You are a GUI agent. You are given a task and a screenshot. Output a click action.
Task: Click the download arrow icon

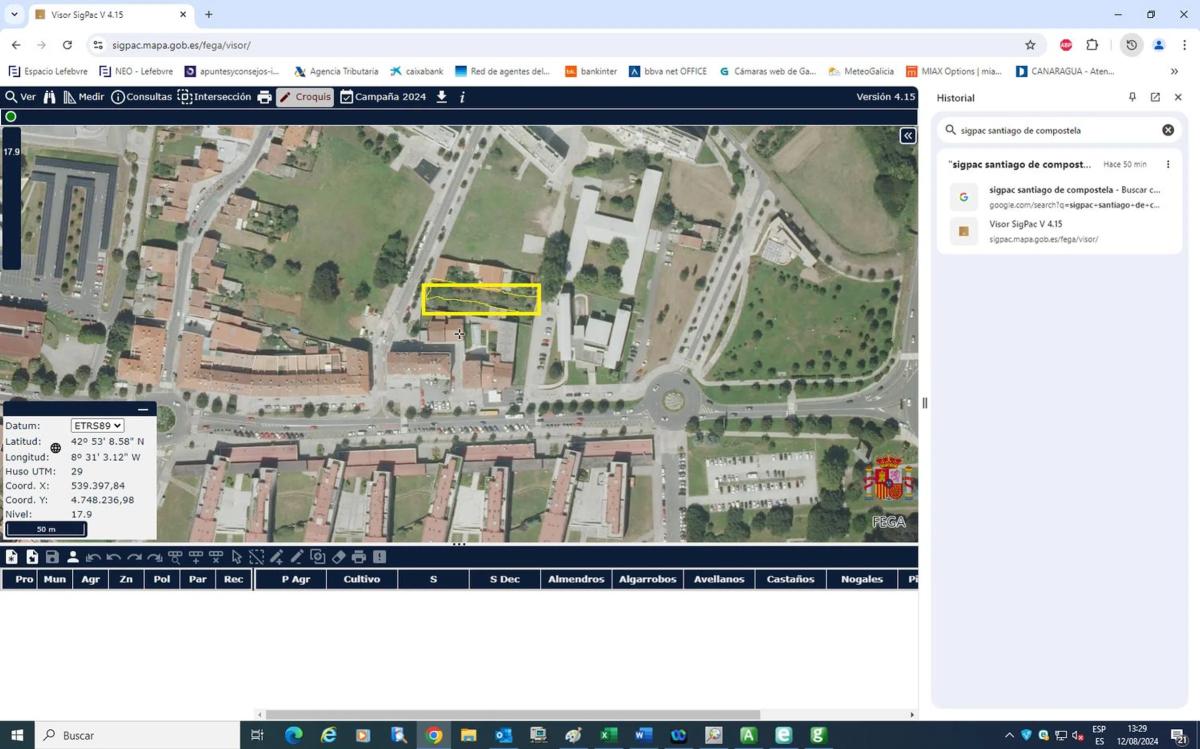pyautogui.click(x=442, y=97)
